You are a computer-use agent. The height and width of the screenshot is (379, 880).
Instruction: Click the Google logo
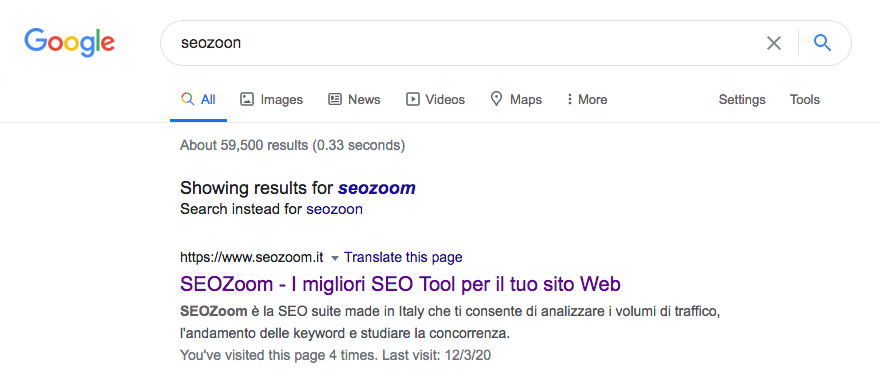coord(70,43)
